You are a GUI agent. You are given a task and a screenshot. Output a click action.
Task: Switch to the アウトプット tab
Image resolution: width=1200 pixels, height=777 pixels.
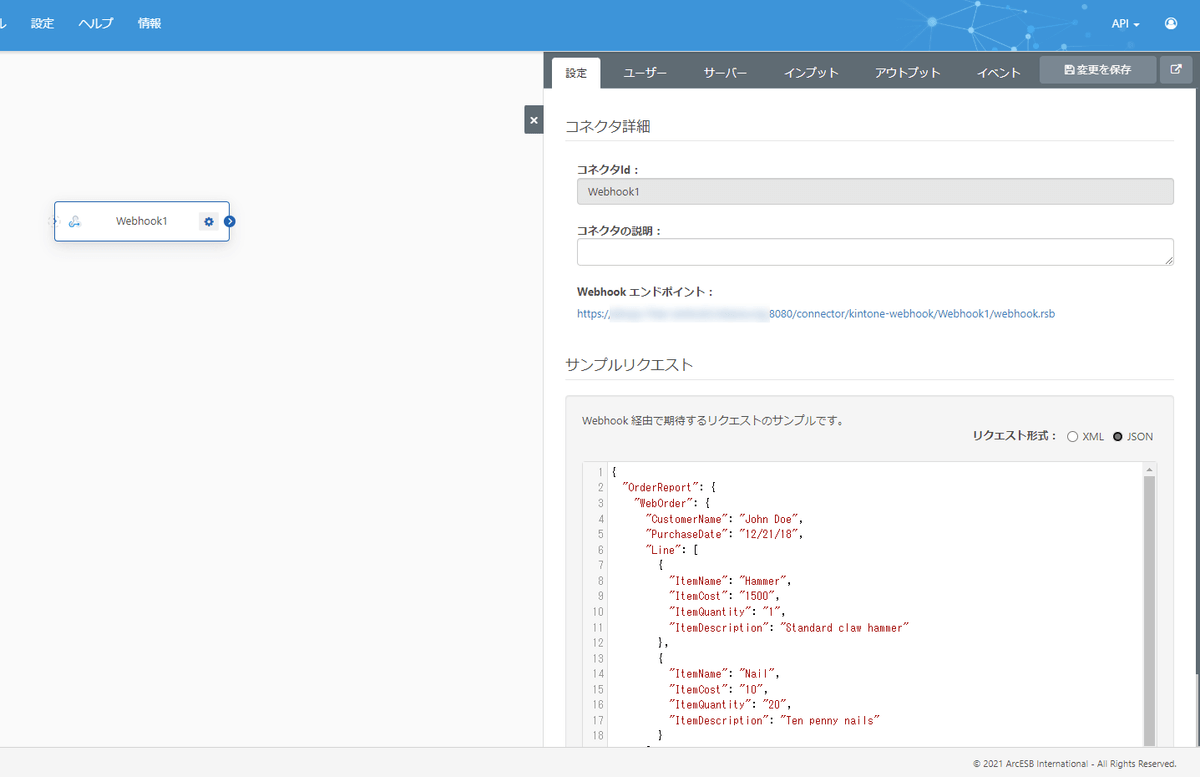pos(908,72)
